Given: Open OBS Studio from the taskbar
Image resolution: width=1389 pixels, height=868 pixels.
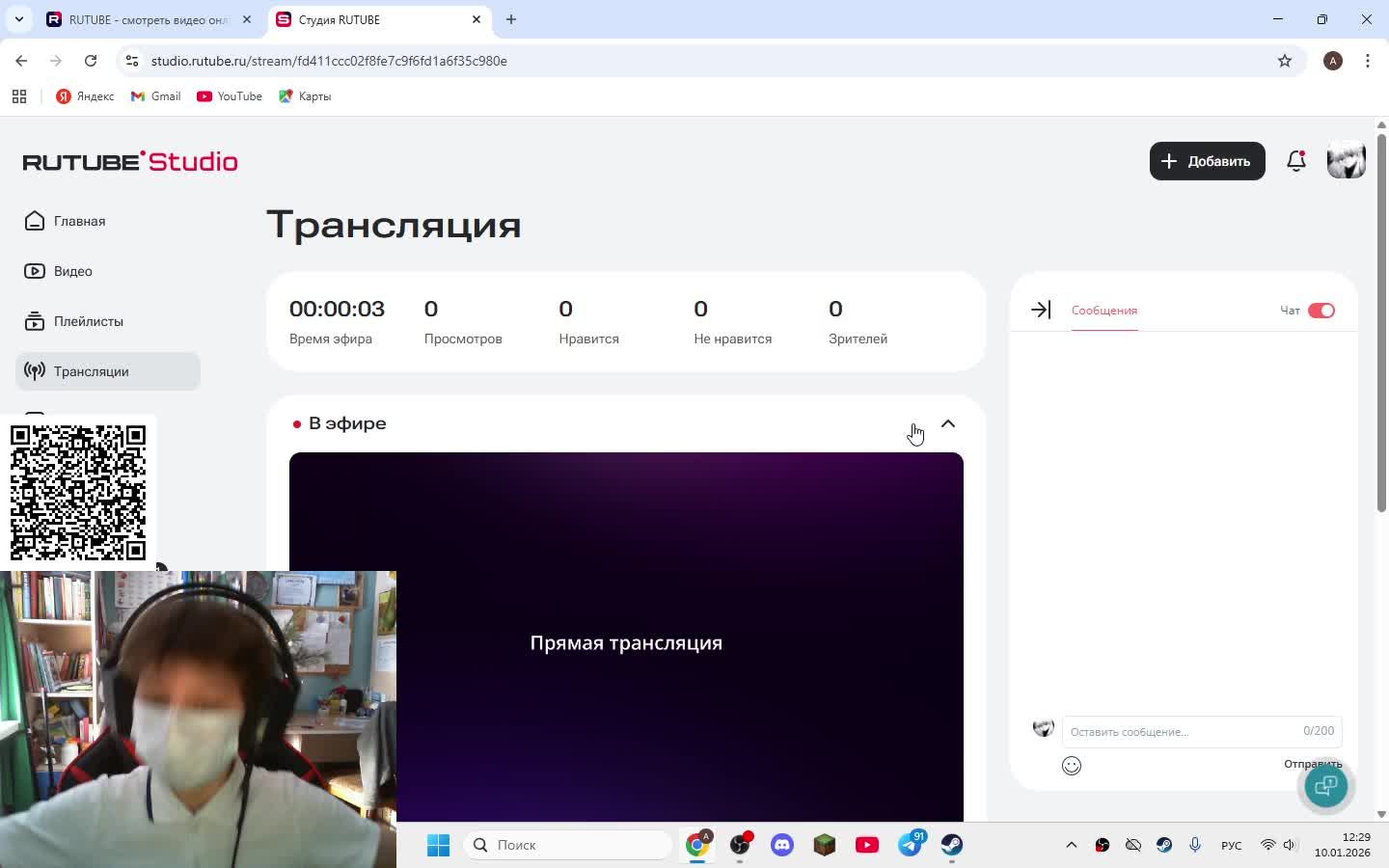Looking at the screenshot, I should pyautogui.click(x=740, y=845).
